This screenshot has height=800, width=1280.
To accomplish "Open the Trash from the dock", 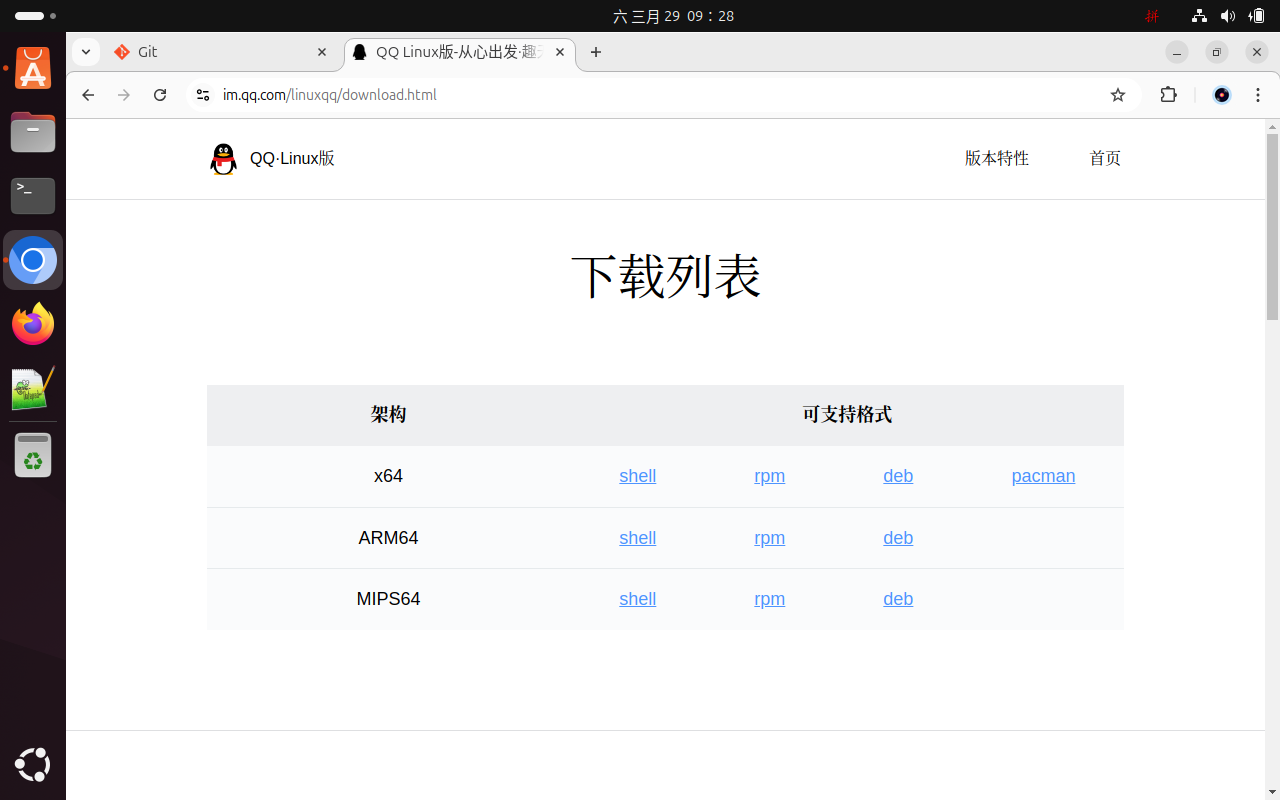I will tap(33, 455).
